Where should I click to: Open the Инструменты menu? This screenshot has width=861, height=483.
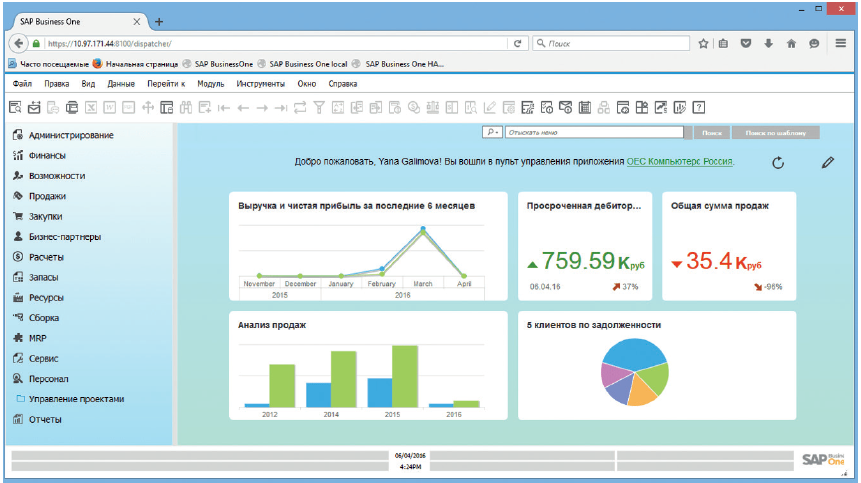pyautogui.click(x=260, y=84)
